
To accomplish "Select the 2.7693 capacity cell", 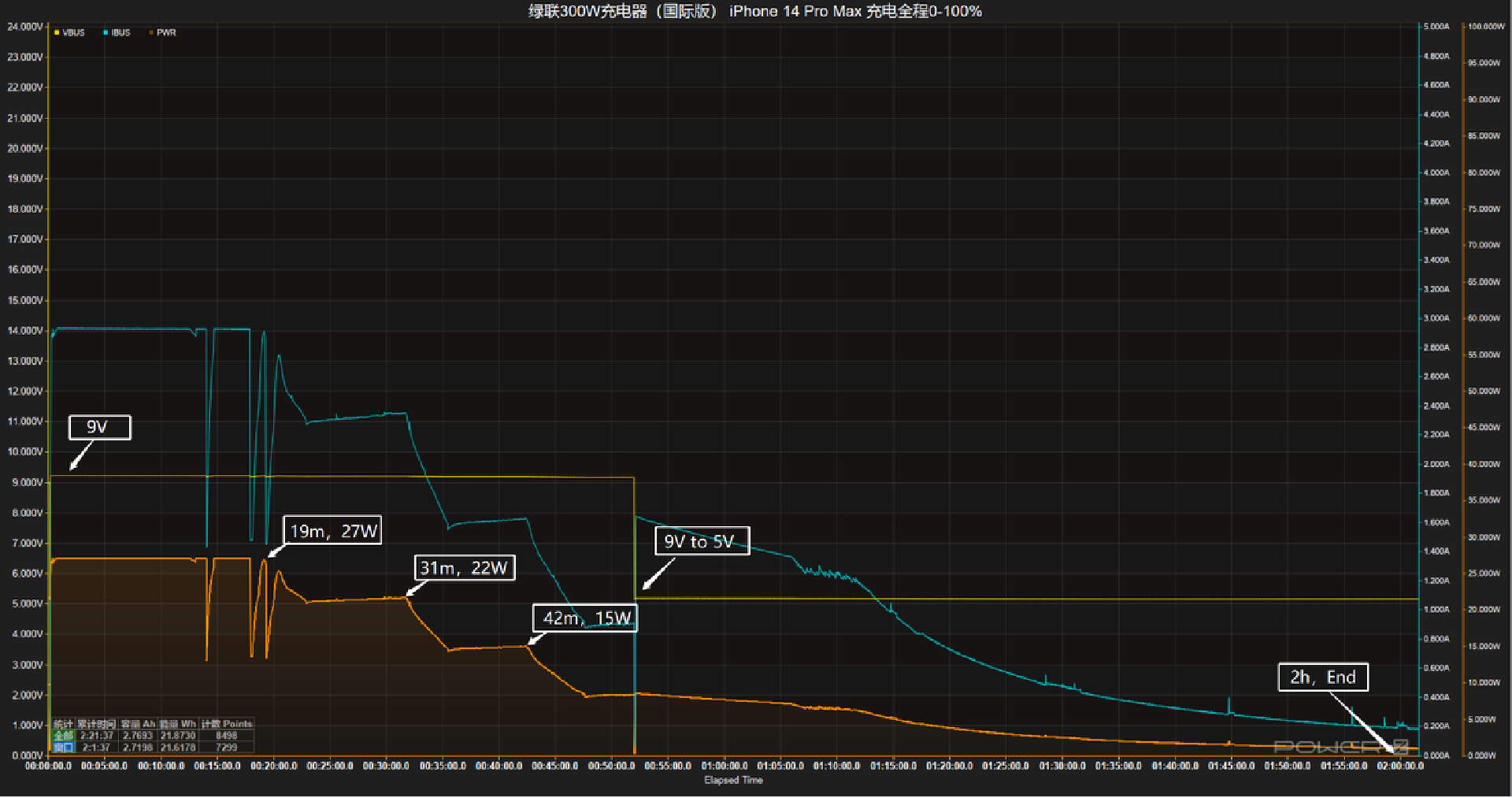I will click(138, 736).
